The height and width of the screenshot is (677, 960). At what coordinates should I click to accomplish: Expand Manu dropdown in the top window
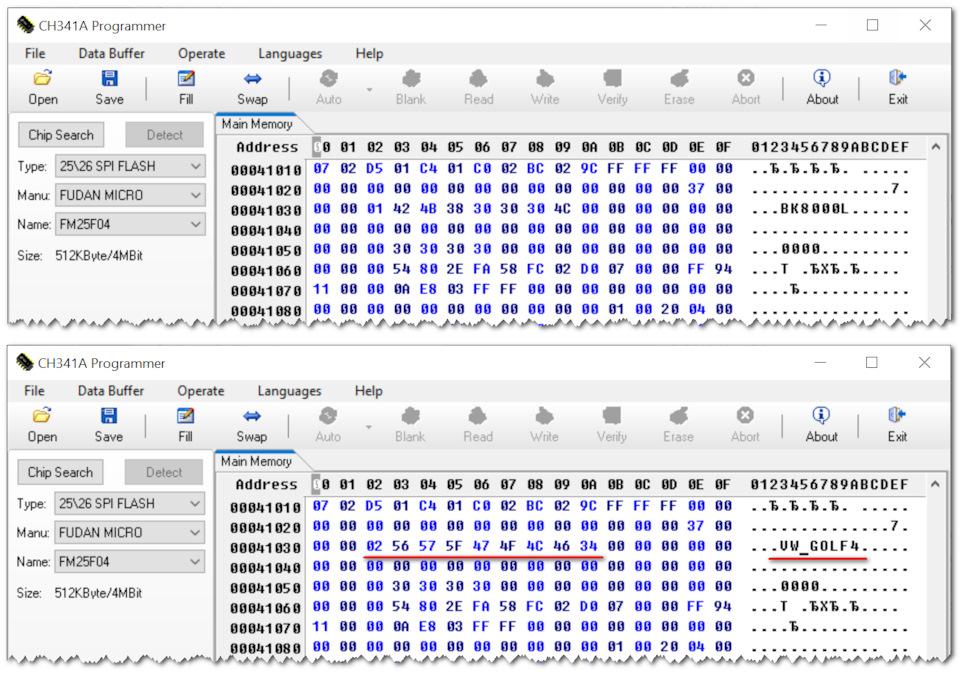(x=195, y=195)
